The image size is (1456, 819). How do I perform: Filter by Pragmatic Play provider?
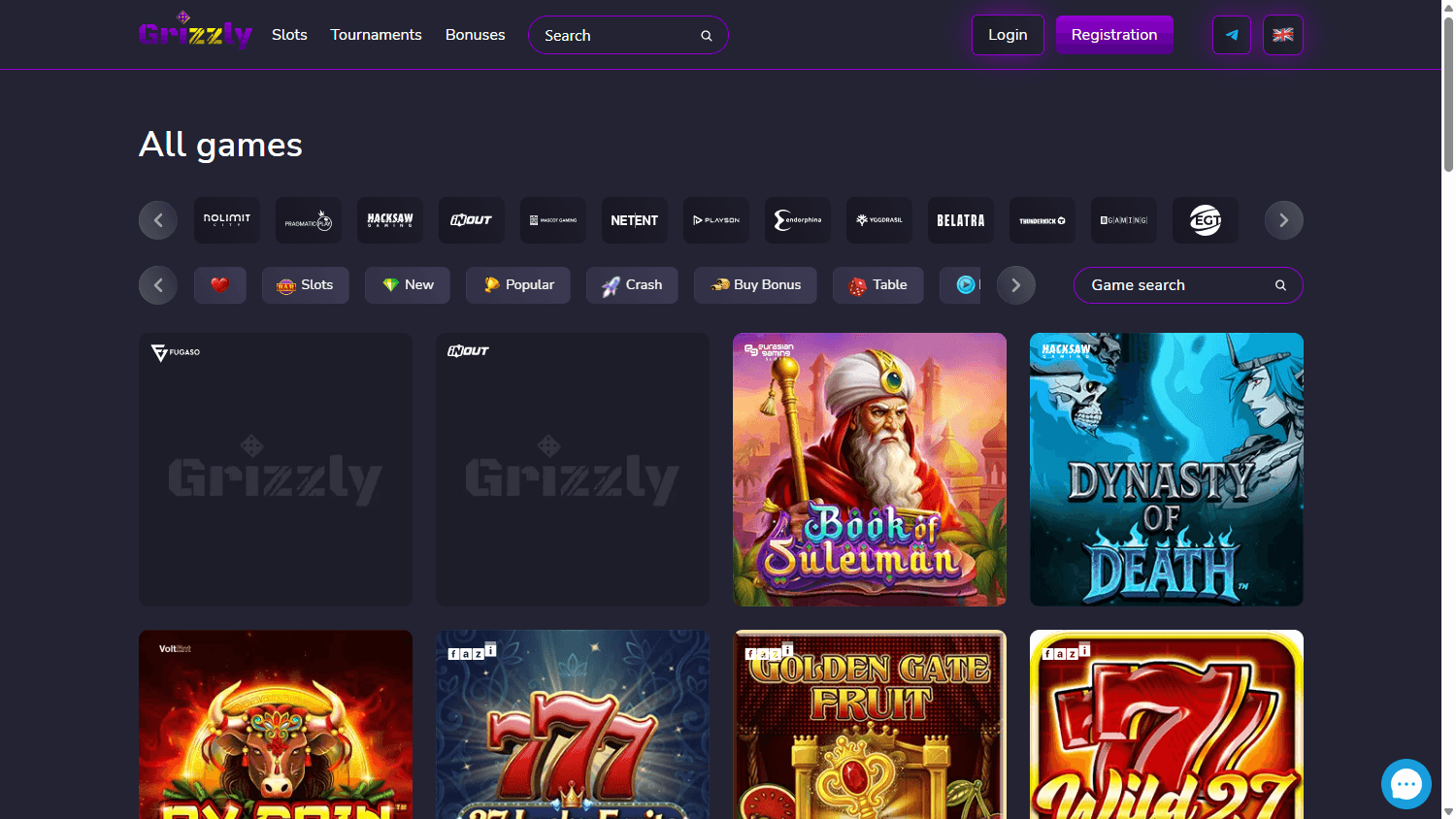pyautogui.click(x=309, y=220)
